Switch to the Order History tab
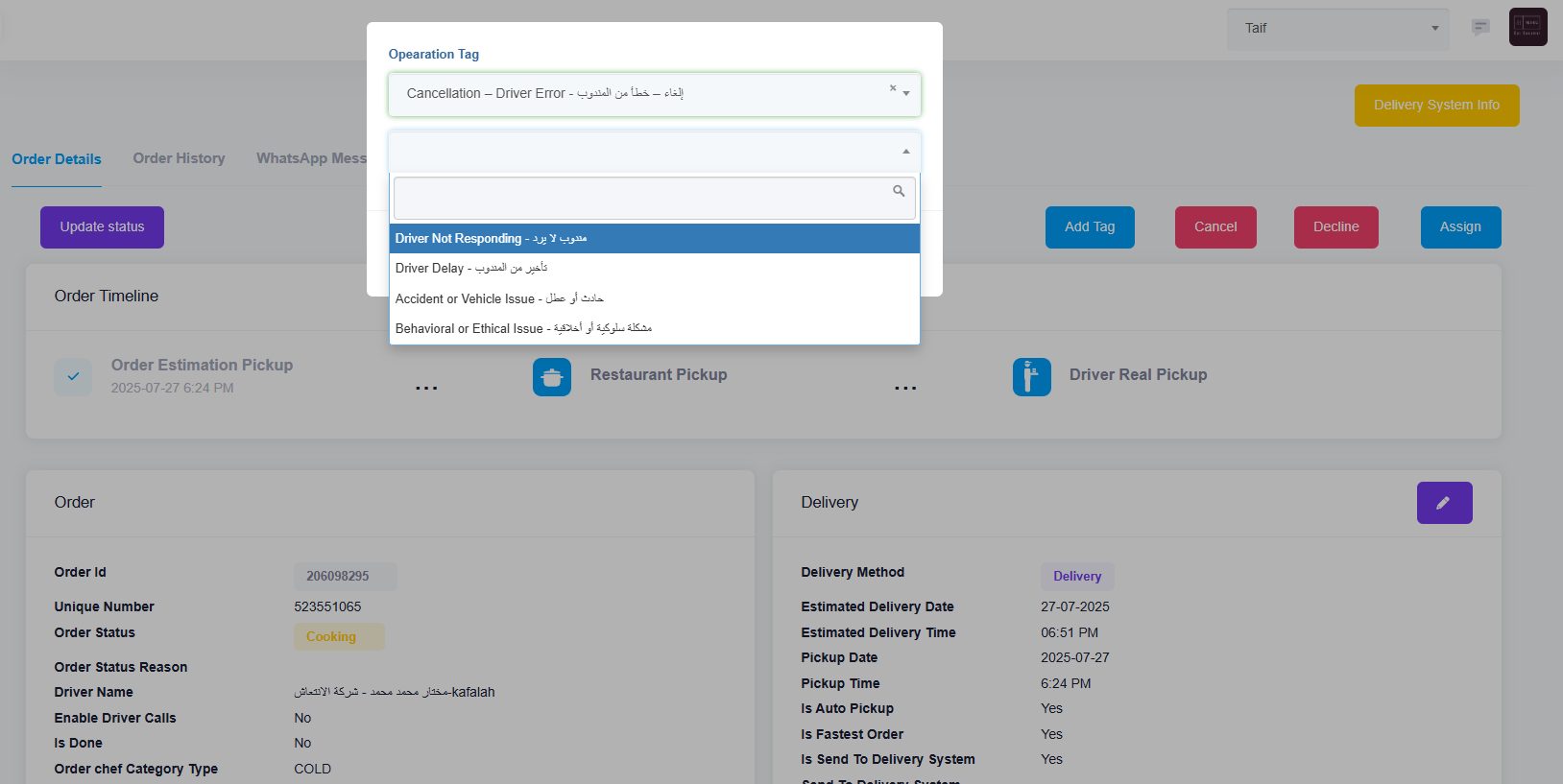The height and width of the screenshot is (784, 1563). coord(179,158)
